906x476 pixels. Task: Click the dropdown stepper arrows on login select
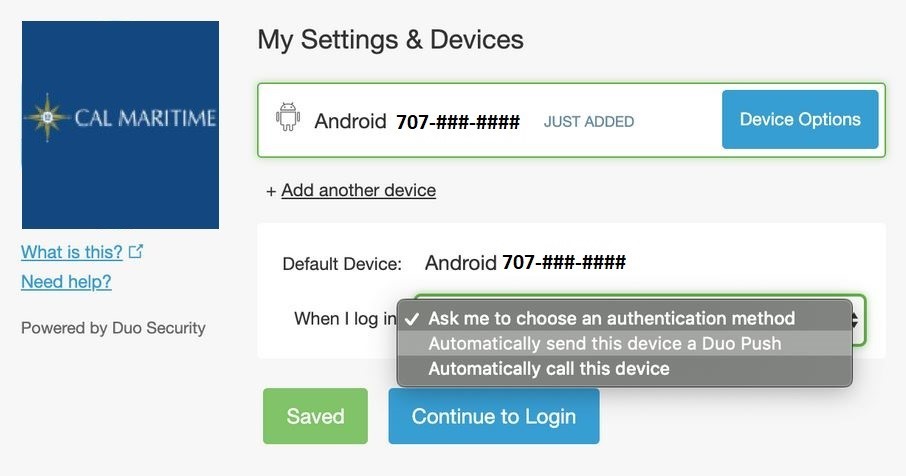(856, 320)
